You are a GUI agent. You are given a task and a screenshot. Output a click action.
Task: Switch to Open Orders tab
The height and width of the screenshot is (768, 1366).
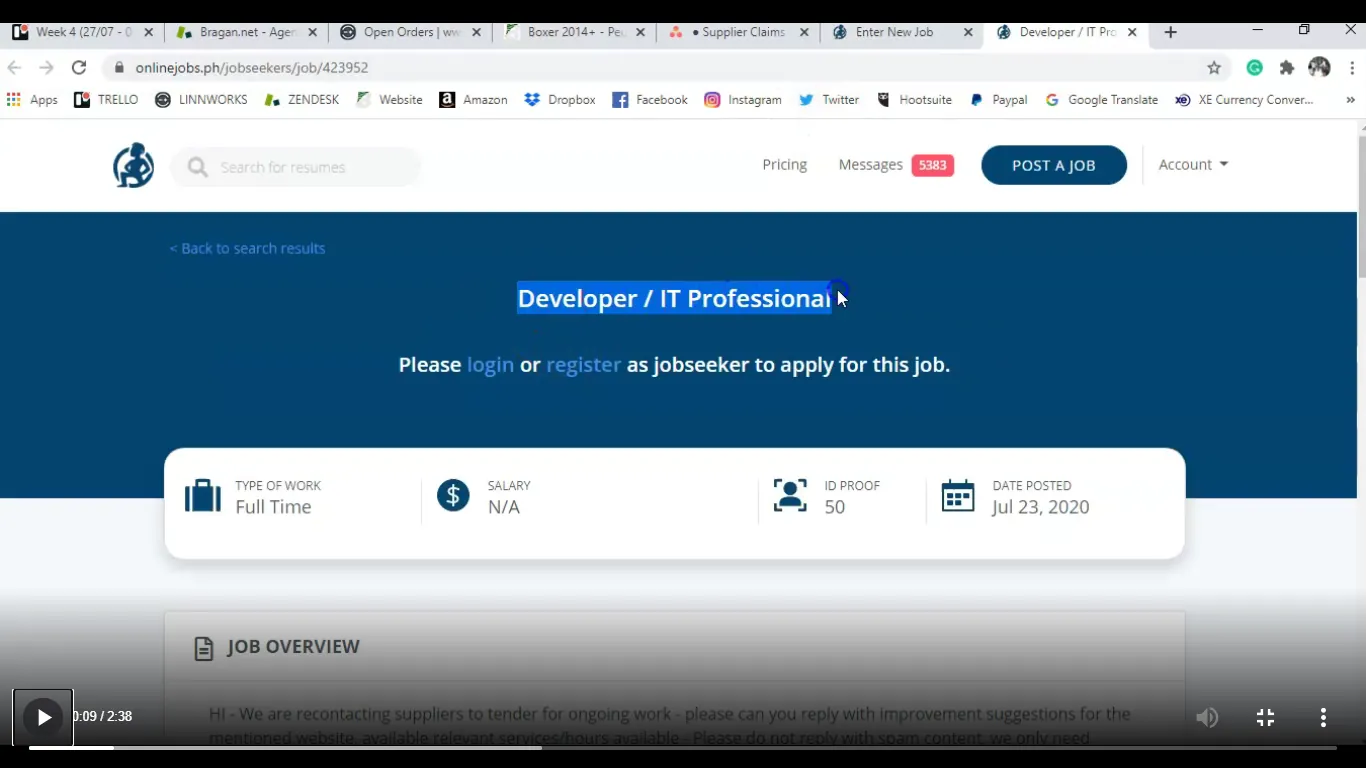click(410, 32)
